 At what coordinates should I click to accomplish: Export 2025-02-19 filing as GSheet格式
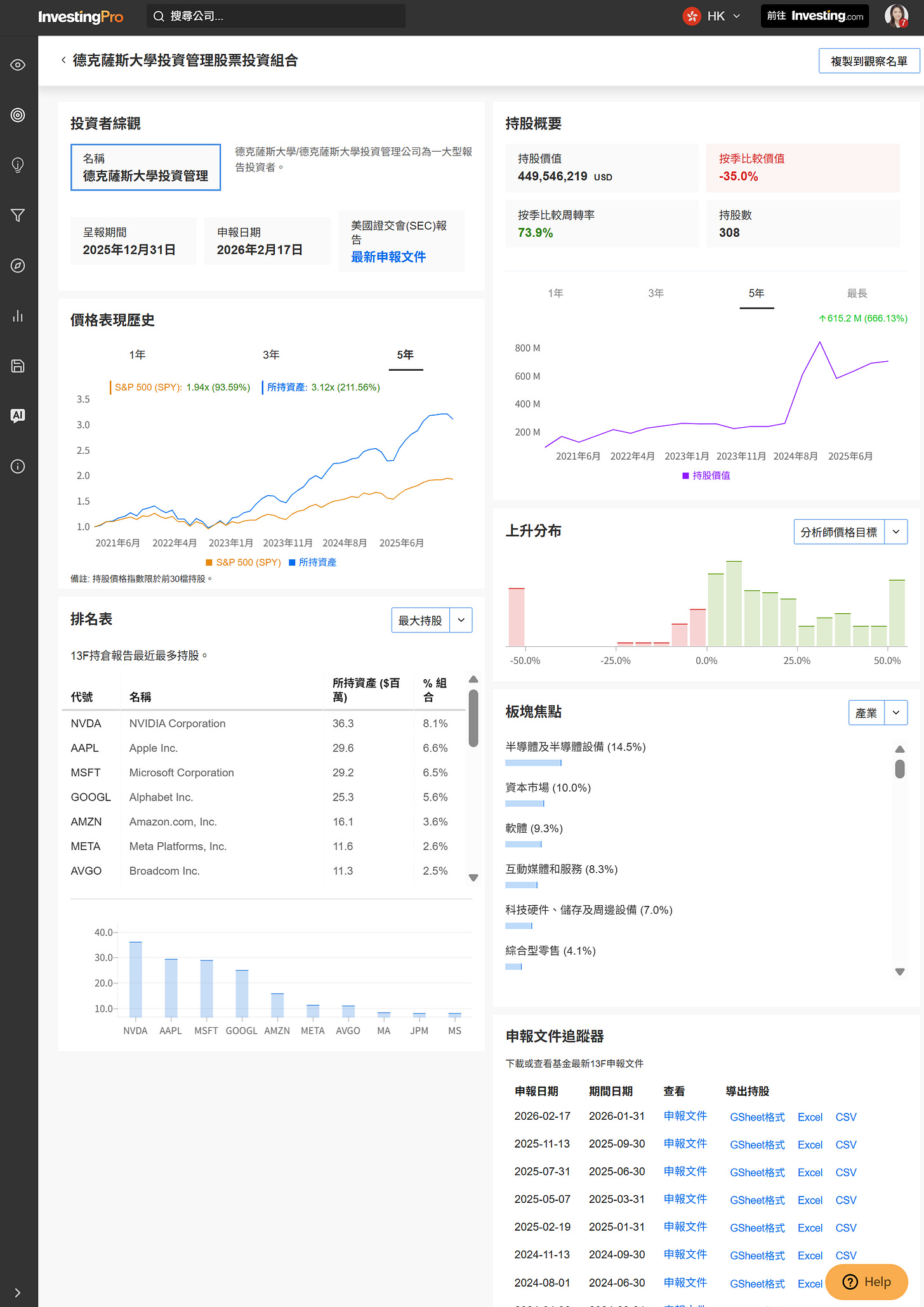757,1228
